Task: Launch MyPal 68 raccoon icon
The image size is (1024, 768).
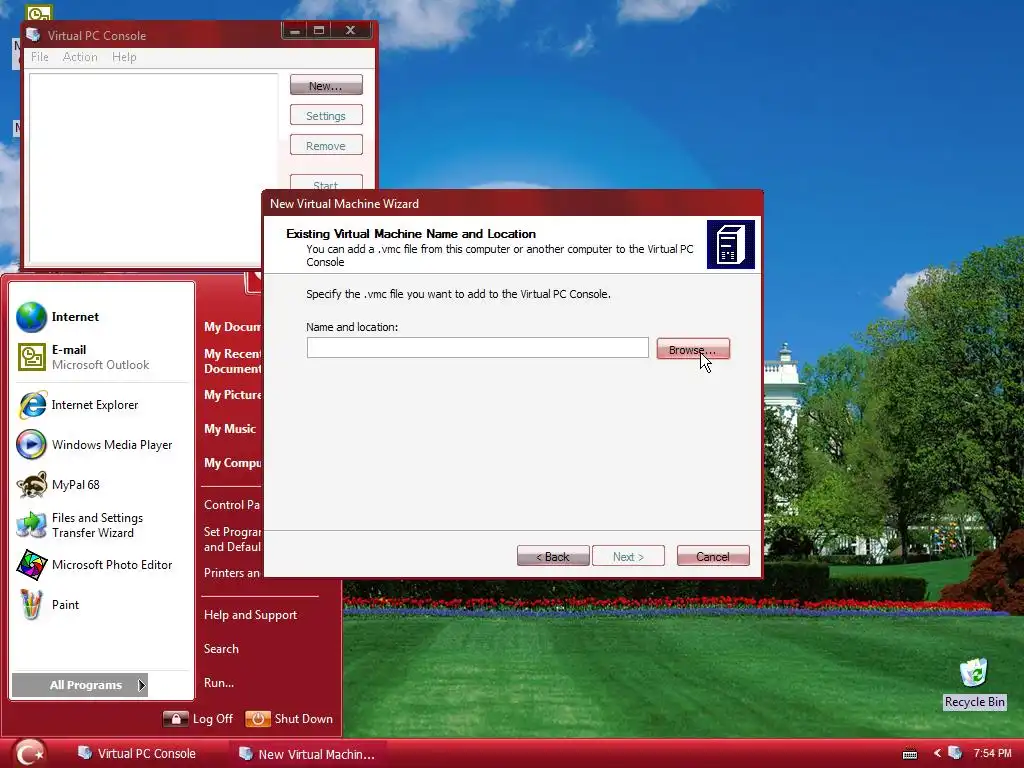Action: [x=31, y=485]
